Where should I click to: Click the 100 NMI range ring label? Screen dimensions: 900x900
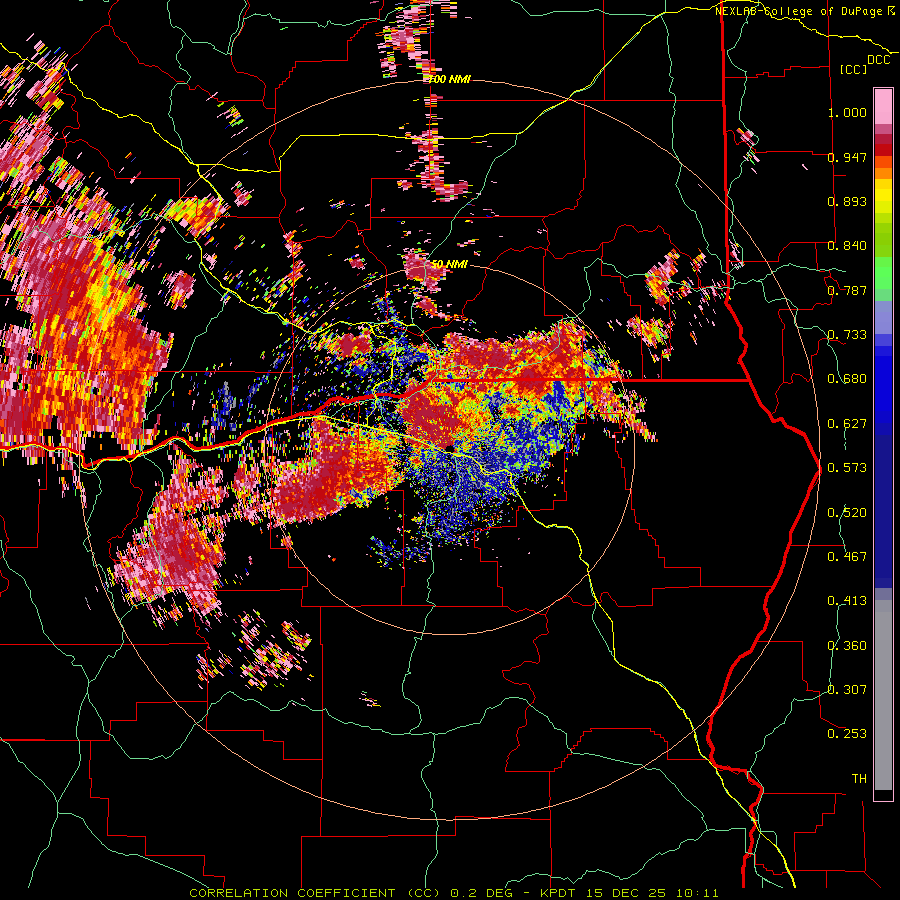[449, 79]
